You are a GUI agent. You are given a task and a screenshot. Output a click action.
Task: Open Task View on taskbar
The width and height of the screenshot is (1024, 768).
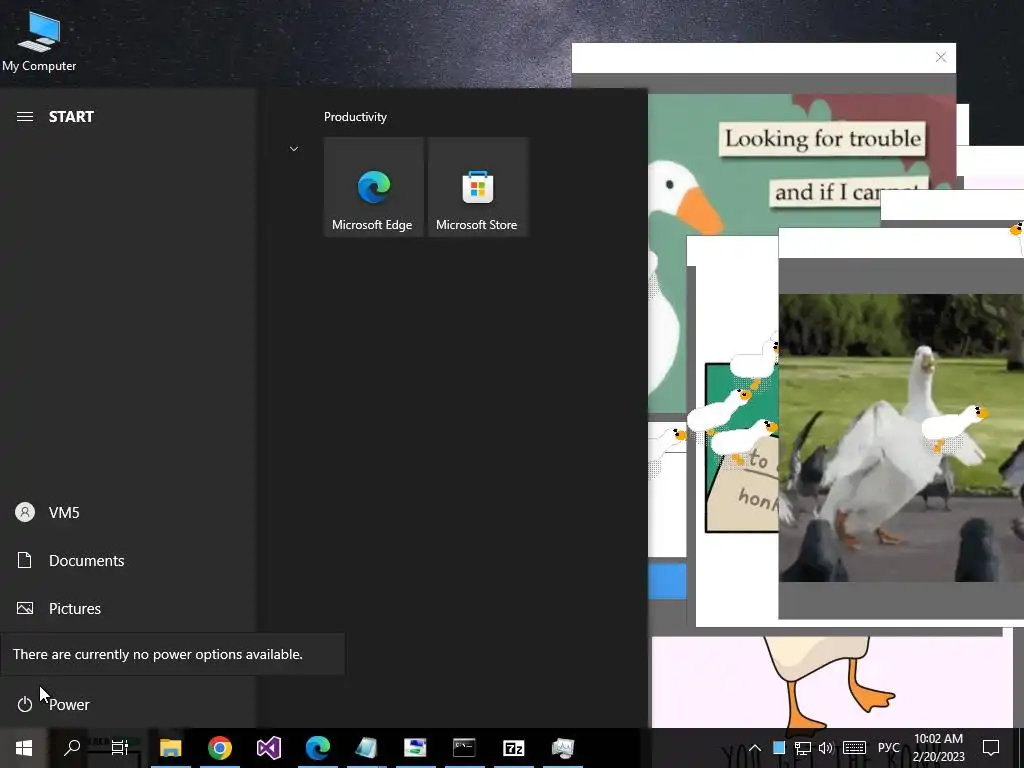click(x=120, y=748)
